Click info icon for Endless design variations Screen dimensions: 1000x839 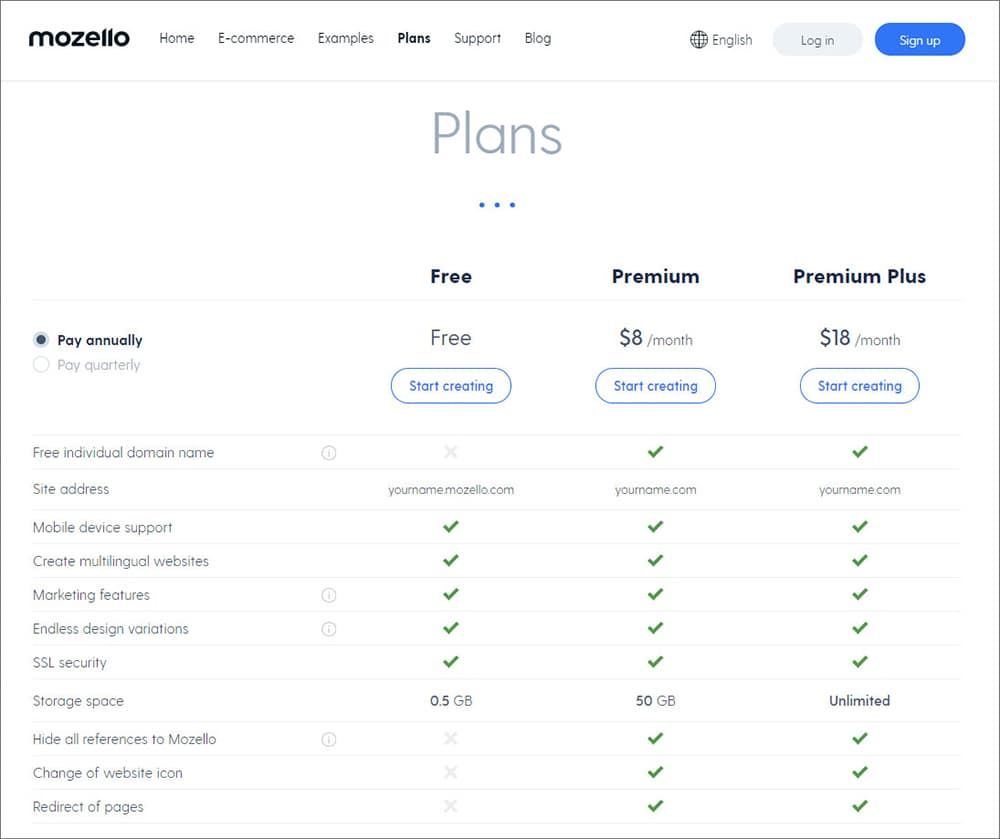[x=328, y=629]
